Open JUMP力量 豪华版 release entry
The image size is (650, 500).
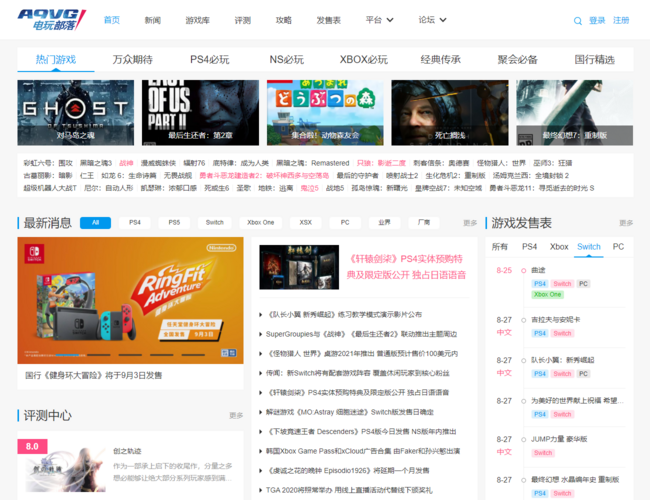pyautogui.click(x=559, y=439)
